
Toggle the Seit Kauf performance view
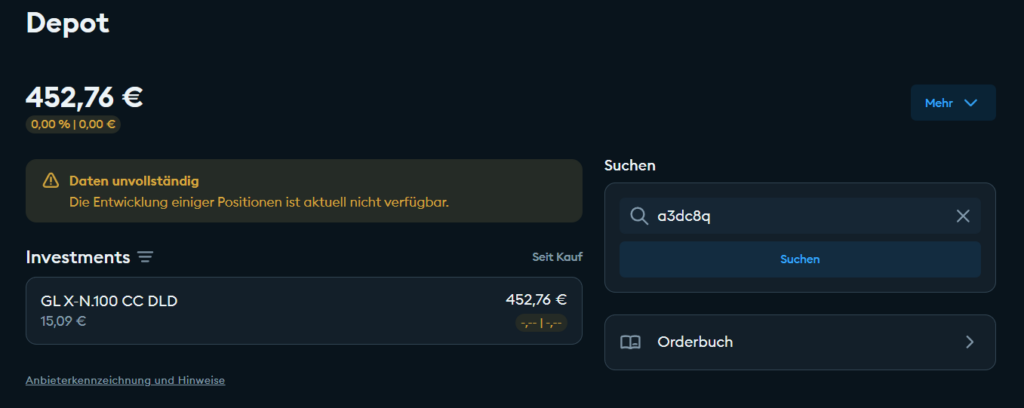click(x=557, y=257)
